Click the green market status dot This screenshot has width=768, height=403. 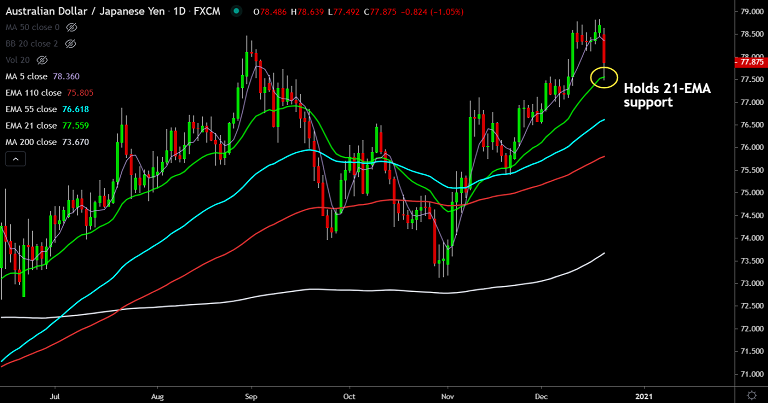(x=237, y=11)
